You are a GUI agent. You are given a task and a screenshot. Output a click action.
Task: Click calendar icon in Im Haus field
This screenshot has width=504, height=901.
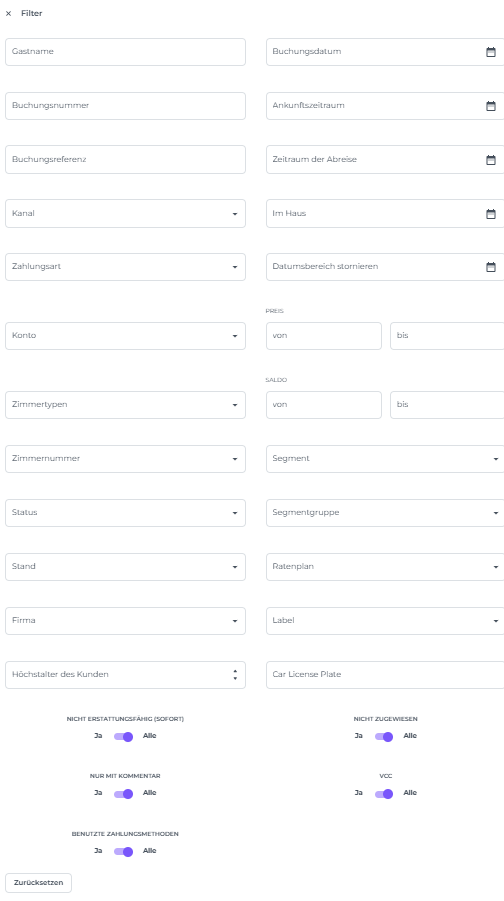[491, 214]
